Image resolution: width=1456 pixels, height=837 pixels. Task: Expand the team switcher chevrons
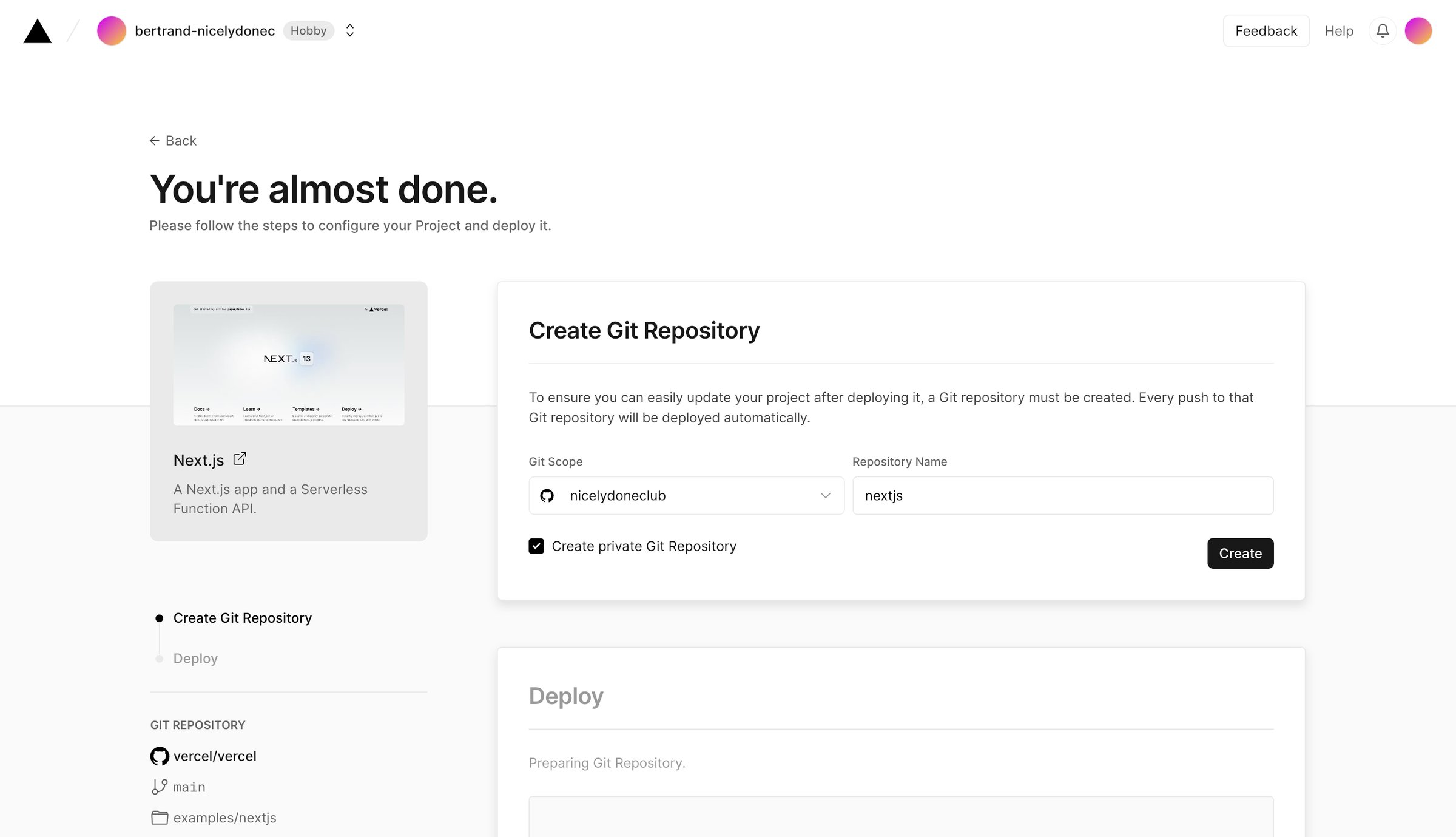coord(349,31)
